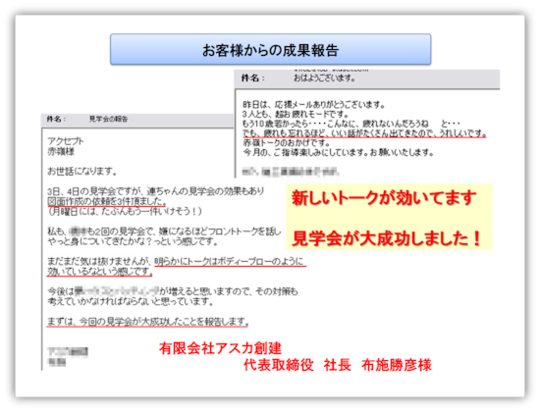This screenshot has width=540, height=412.
Task: Click the 今月の、ご指導楽しみにしています line
Action: 338,152
